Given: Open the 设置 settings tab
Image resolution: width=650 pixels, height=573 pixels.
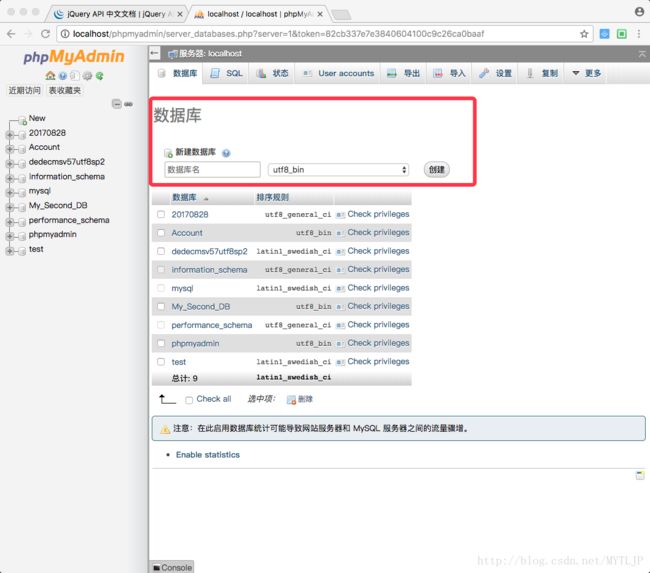Looking at the screenshot, I should pyautogui.click(x=495, y=73).
